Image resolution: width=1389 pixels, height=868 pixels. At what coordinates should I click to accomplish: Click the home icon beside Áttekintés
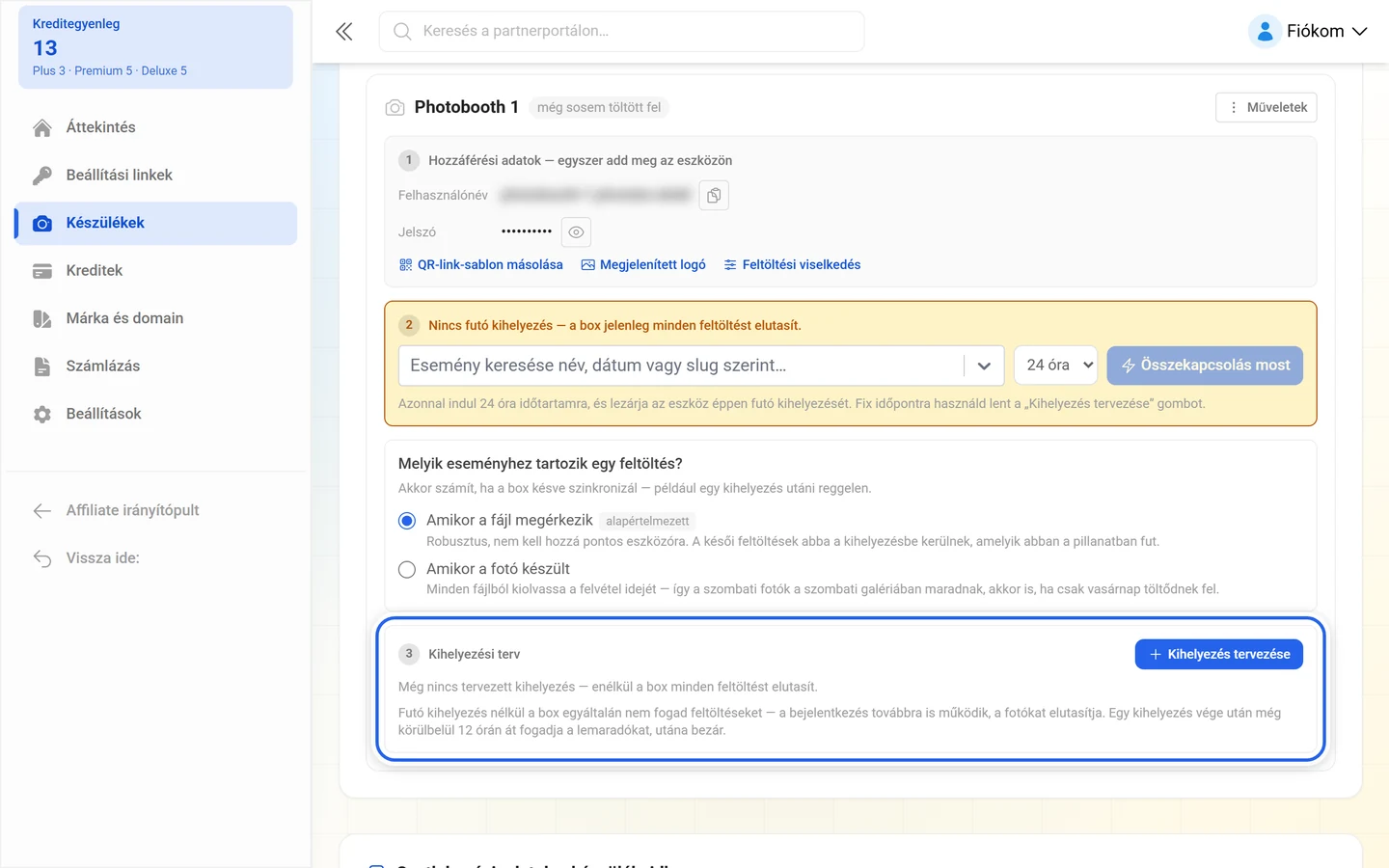(x=42, y=128)
